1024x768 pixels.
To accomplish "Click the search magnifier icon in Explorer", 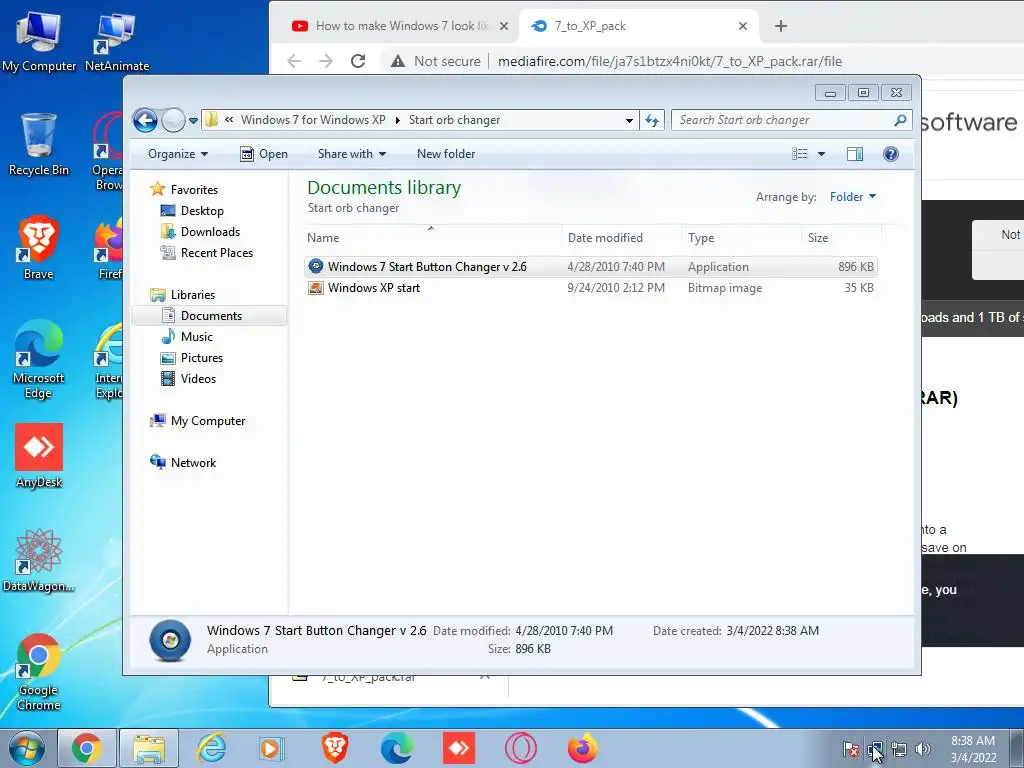I will (x=900, y=120).
